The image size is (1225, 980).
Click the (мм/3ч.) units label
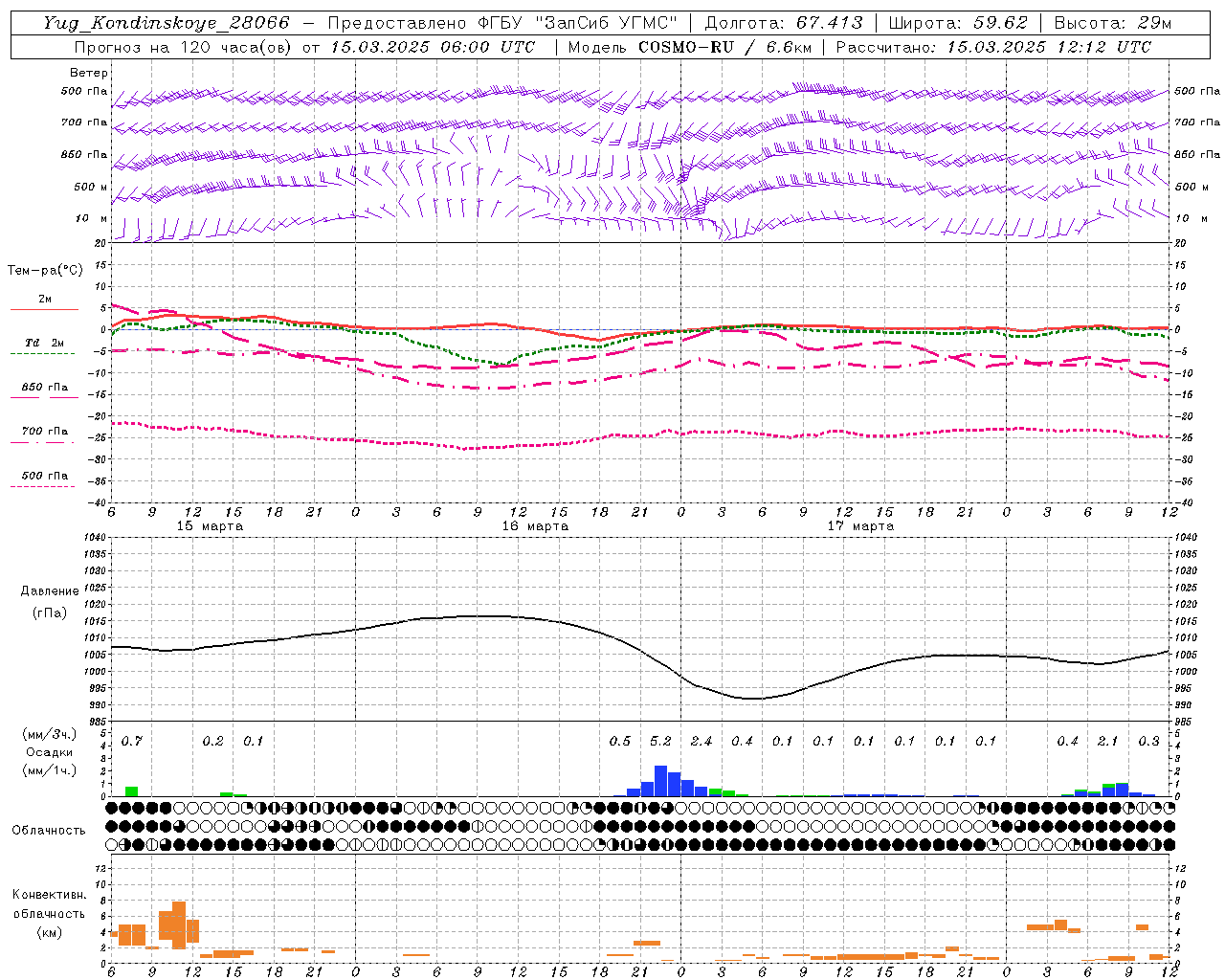pyautogui.click(x=50, y=735)
